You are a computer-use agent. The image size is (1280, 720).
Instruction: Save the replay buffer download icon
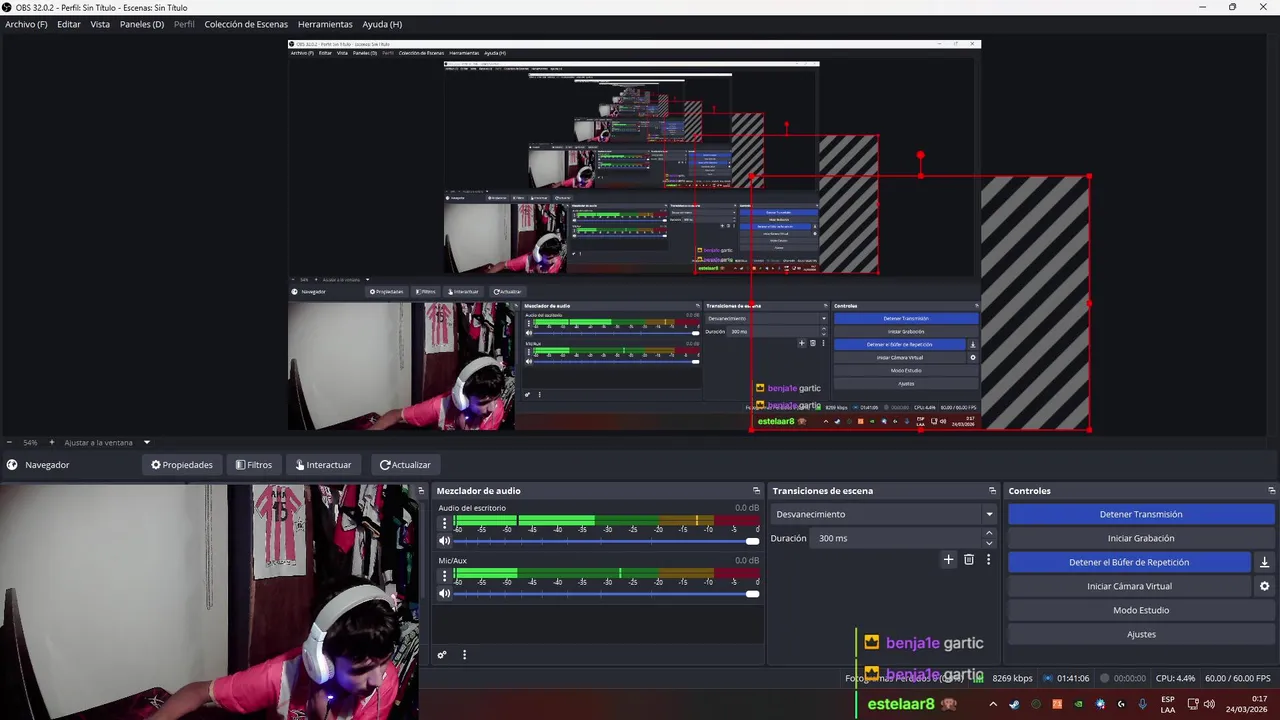(1264, 562)
